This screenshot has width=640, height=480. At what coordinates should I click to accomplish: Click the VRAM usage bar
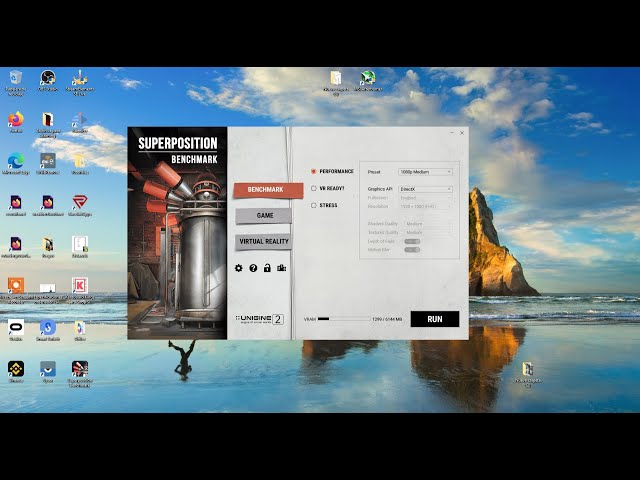coord(344,319)
